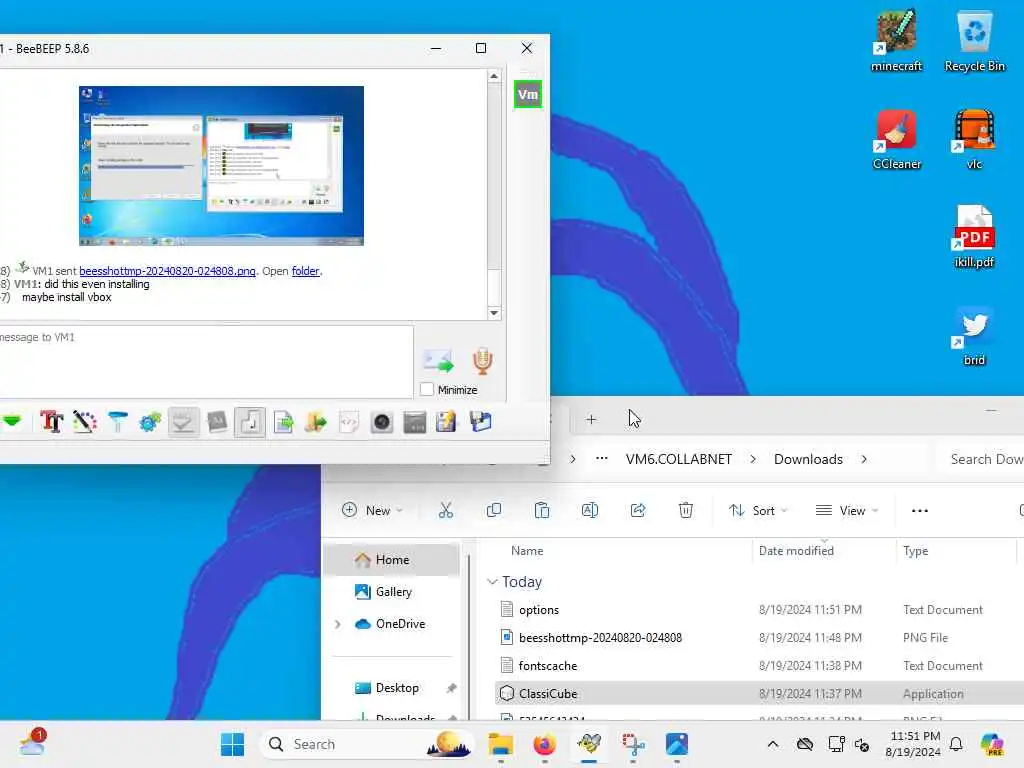
Task: Click the BeeBEEP chat scrollbar up arrow
Action: pyautogui.click(x=494, y=76)
